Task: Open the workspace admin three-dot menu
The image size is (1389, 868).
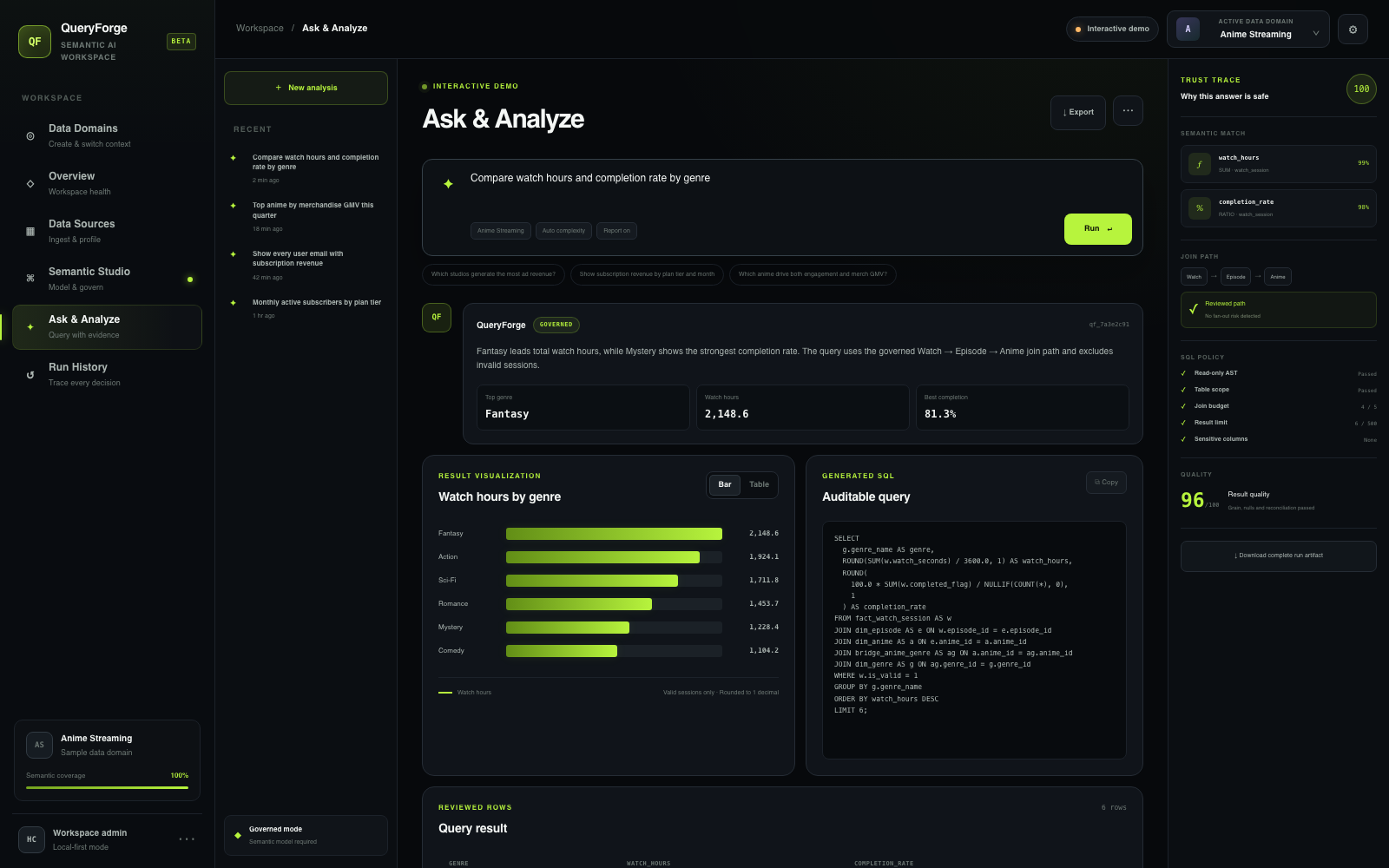Action: pyautogui.click(x=187, y=839)
